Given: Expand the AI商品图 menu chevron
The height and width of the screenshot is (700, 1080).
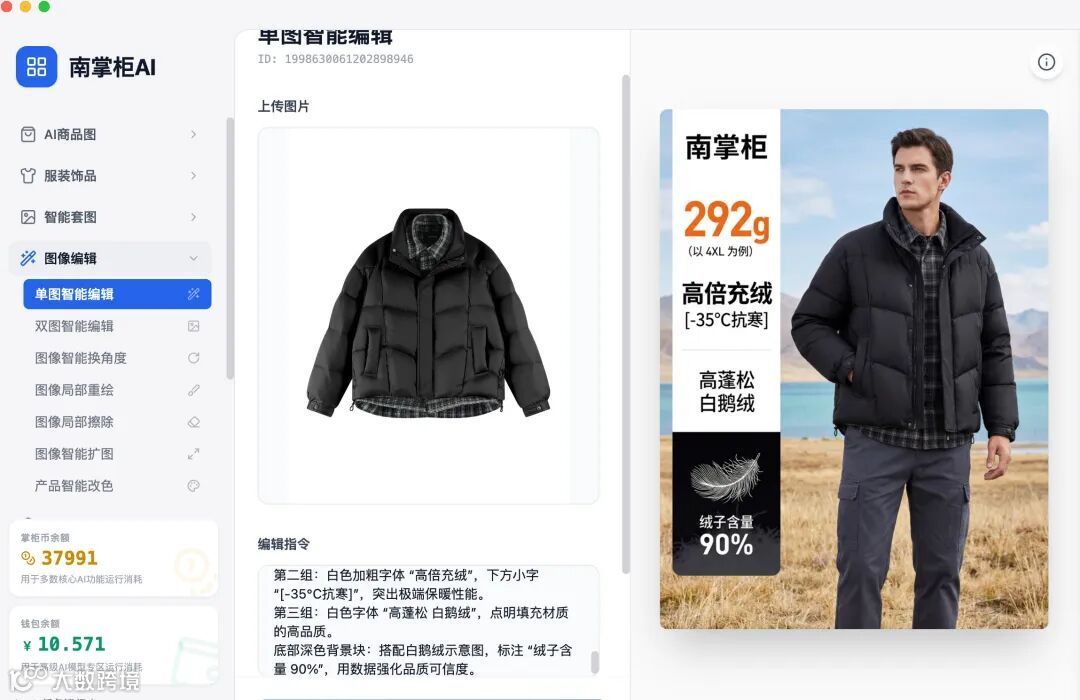Looking at the screenshot, I should pos(194,134).
